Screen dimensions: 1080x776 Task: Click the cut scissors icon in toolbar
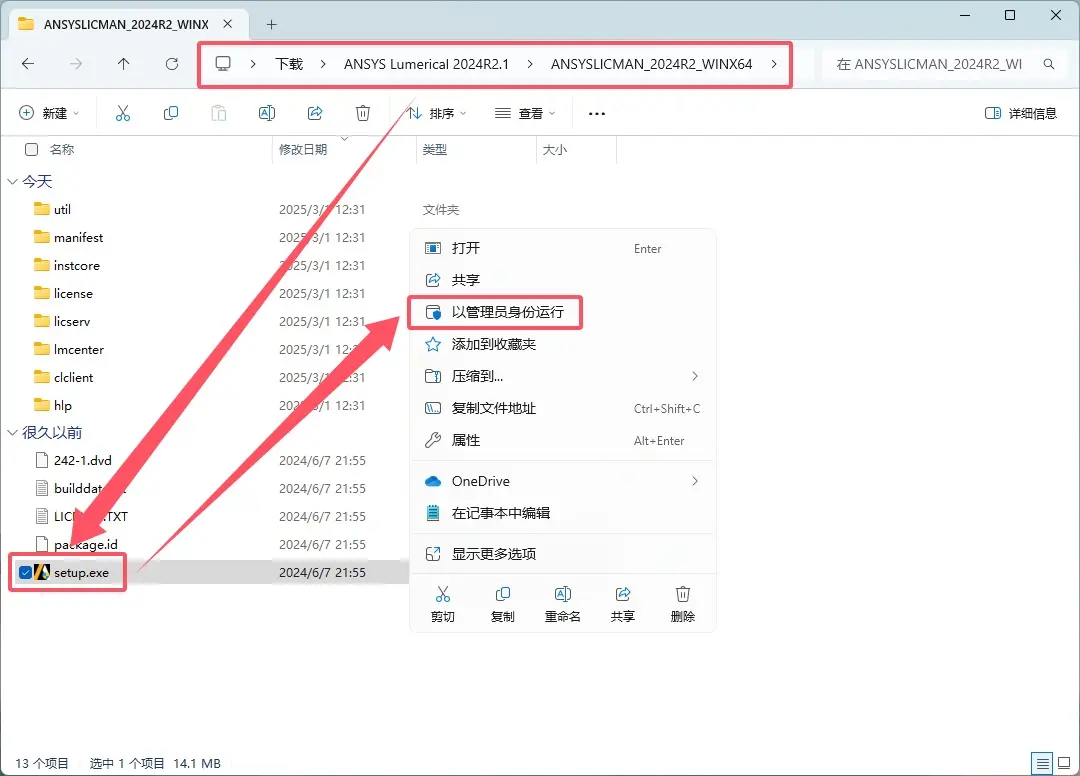(x=123, y=114)
